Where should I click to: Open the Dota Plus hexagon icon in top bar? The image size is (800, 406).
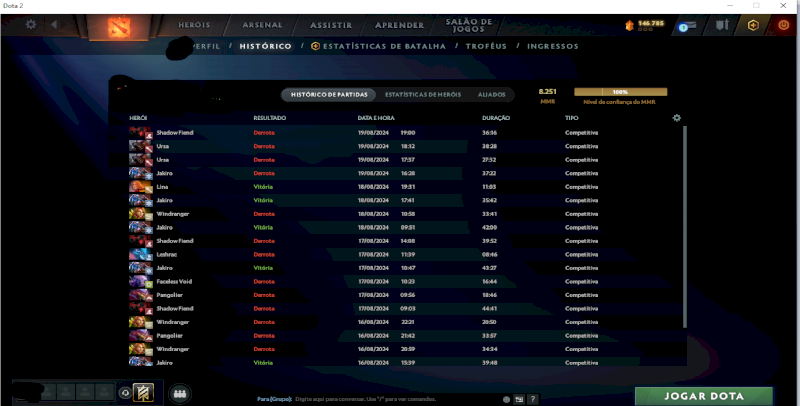[x=753, y=25]
